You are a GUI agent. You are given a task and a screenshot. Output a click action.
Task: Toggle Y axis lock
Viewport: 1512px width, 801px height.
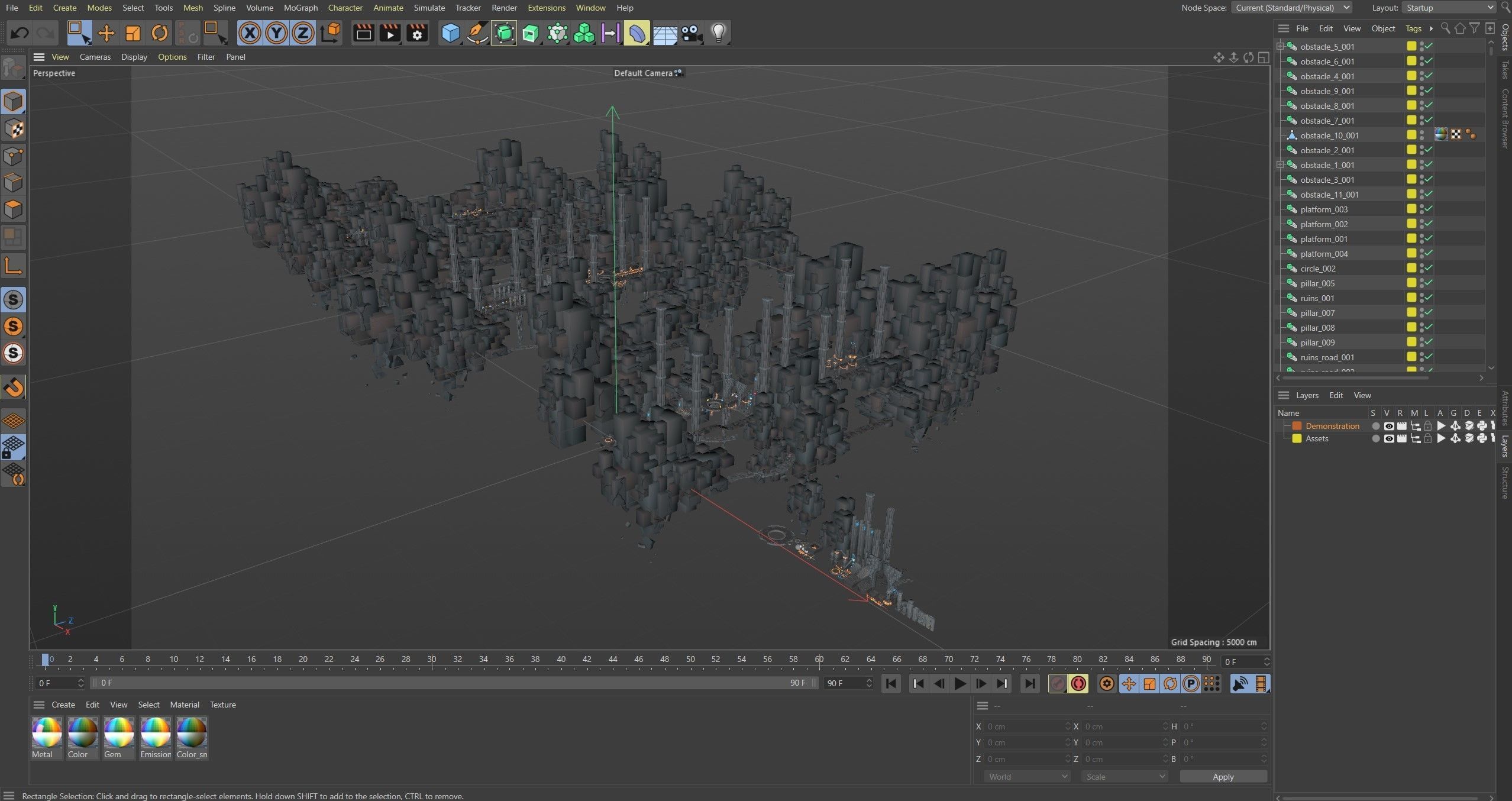click(x=276, y=33)
